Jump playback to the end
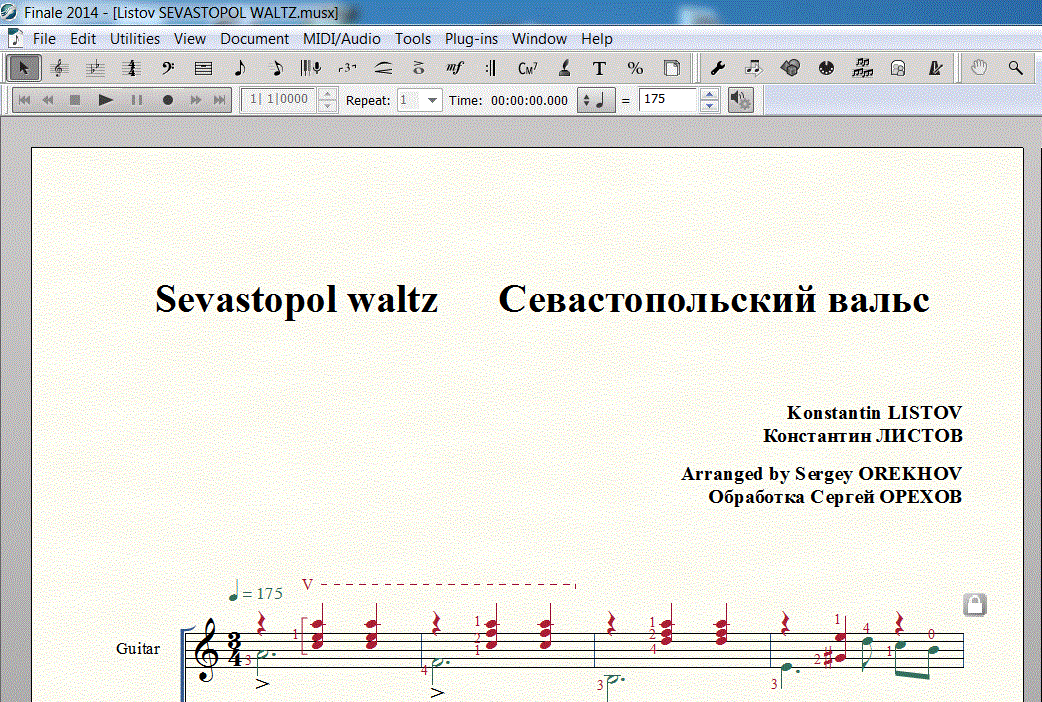The width and height of the screenshot is (1042, 702). (219, 100)
